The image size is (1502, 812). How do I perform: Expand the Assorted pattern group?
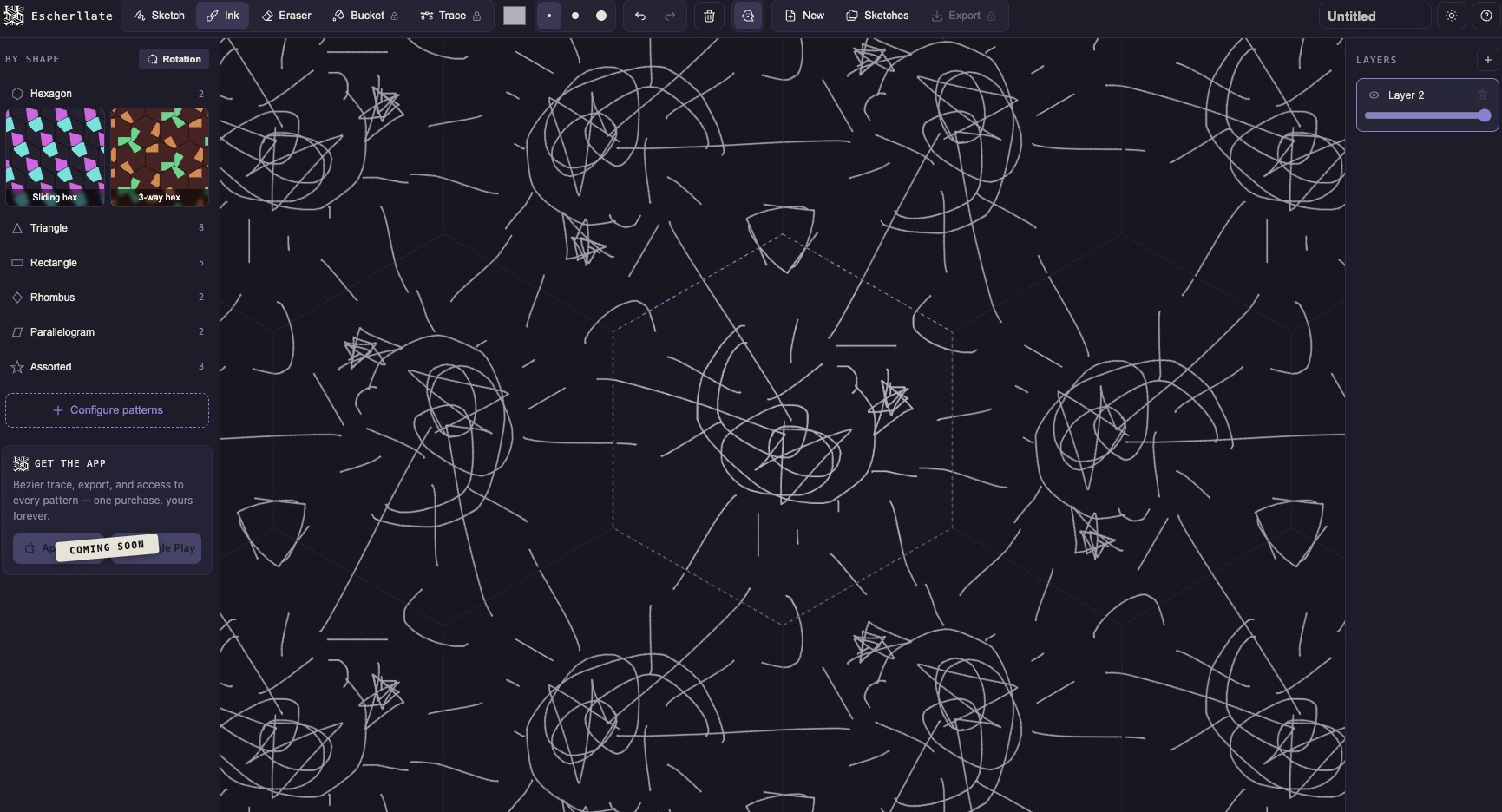tap(108, 367)
